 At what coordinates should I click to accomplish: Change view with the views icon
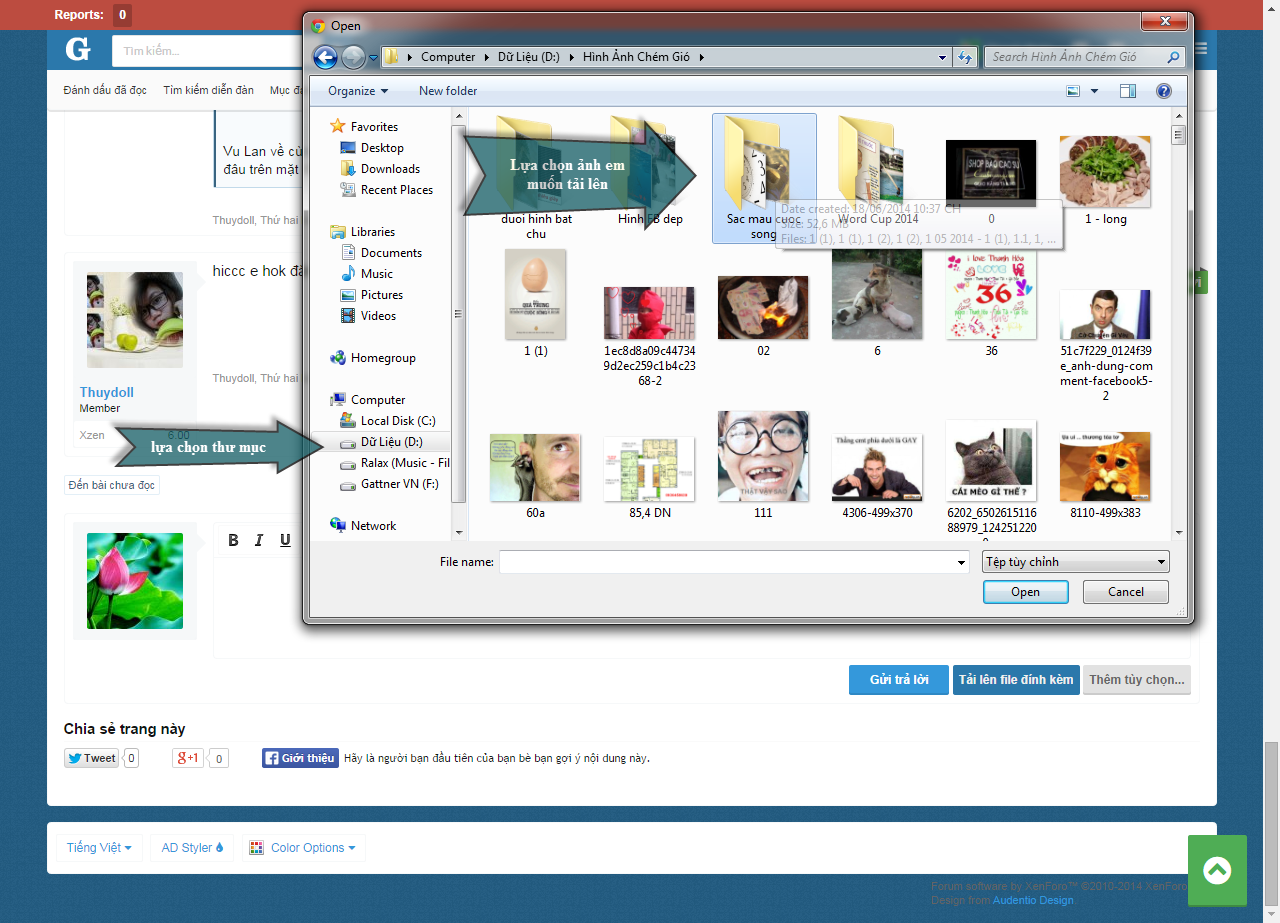[x=1073, y=91]
